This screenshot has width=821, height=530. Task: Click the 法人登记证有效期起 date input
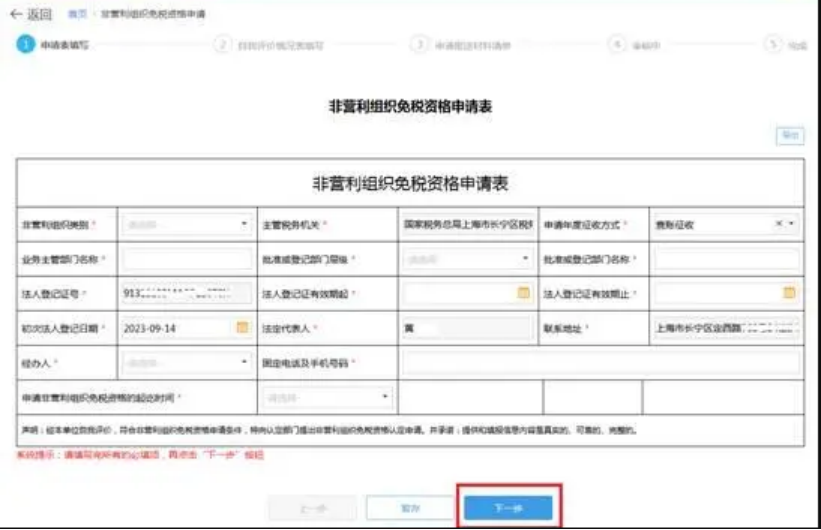tap(468, 294)
